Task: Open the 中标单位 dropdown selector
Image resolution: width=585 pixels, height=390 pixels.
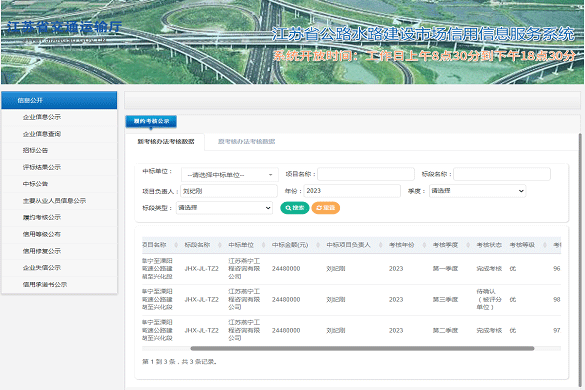Action: click(x=230, y=175)
